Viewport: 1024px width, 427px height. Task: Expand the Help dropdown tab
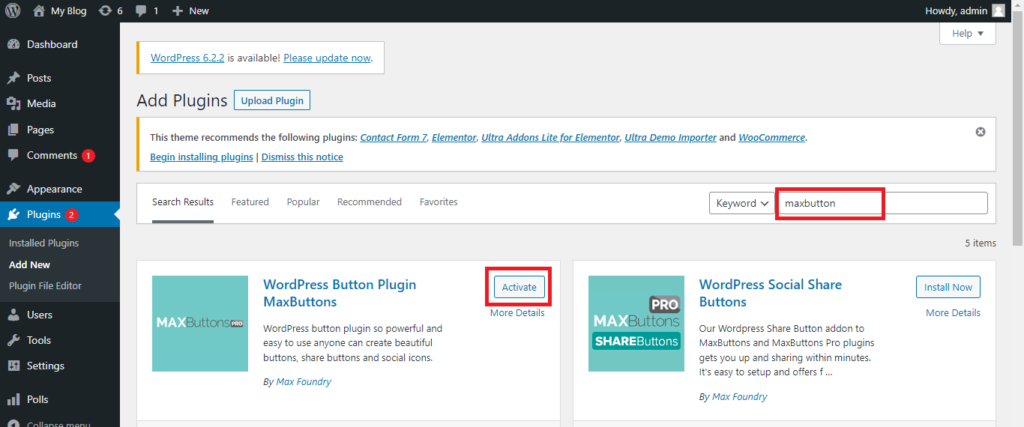(x=967, y=34)
